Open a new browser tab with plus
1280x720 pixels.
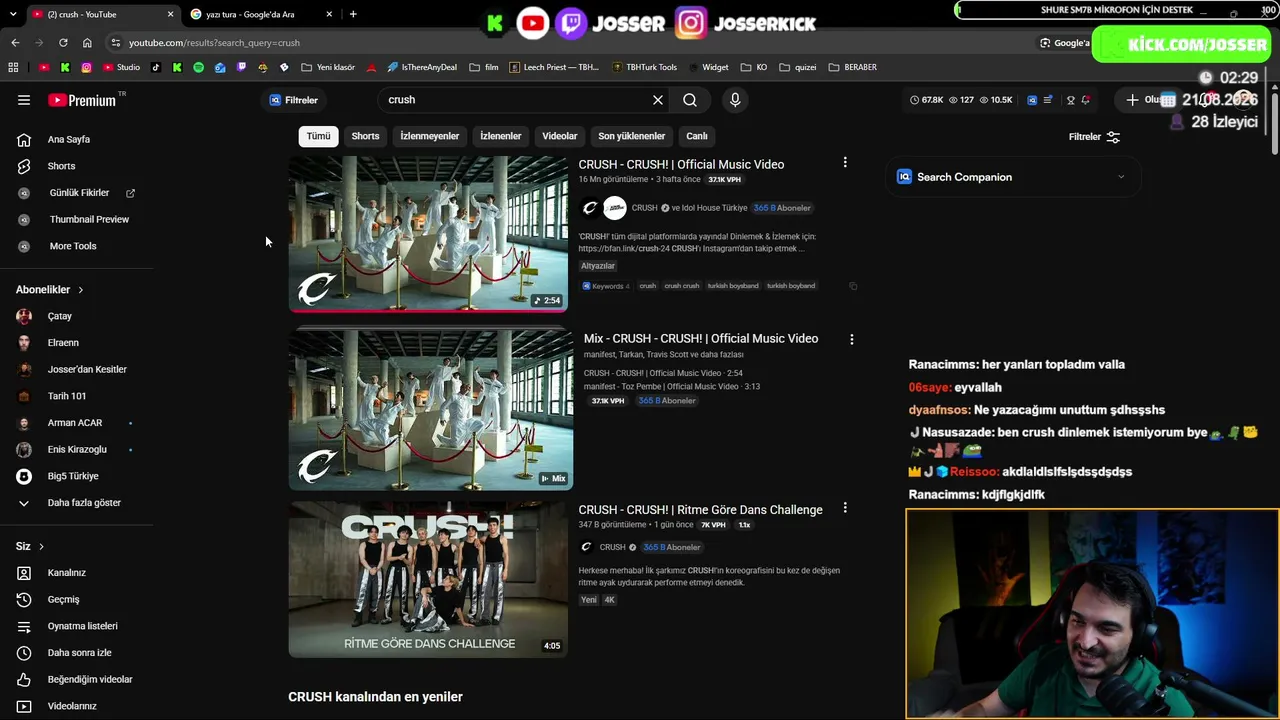point(353,14)
